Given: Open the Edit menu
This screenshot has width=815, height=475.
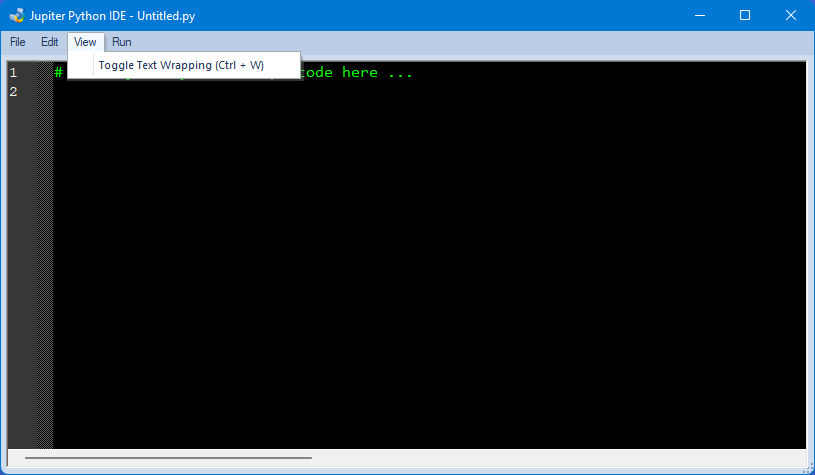Looking at the screenshot, I should (x=49, y=42).
